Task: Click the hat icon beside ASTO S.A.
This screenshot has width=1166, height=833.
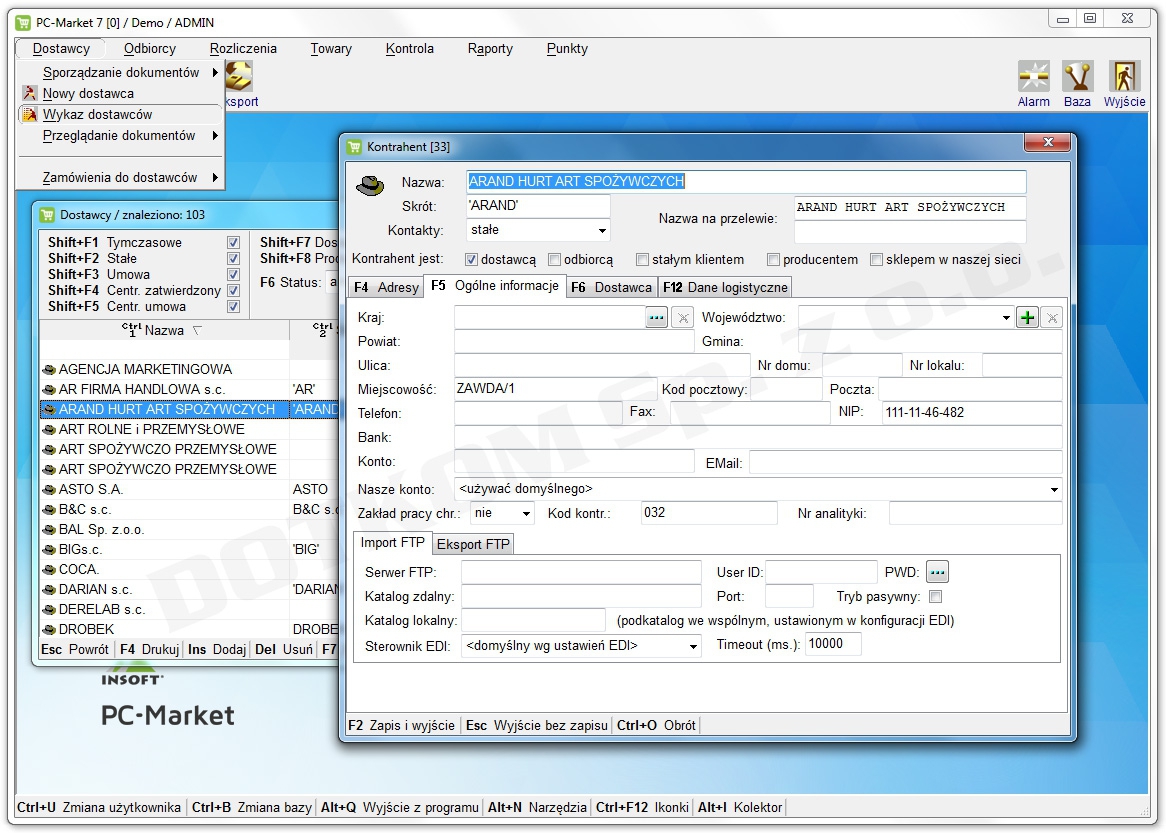Action: [49, 489]
